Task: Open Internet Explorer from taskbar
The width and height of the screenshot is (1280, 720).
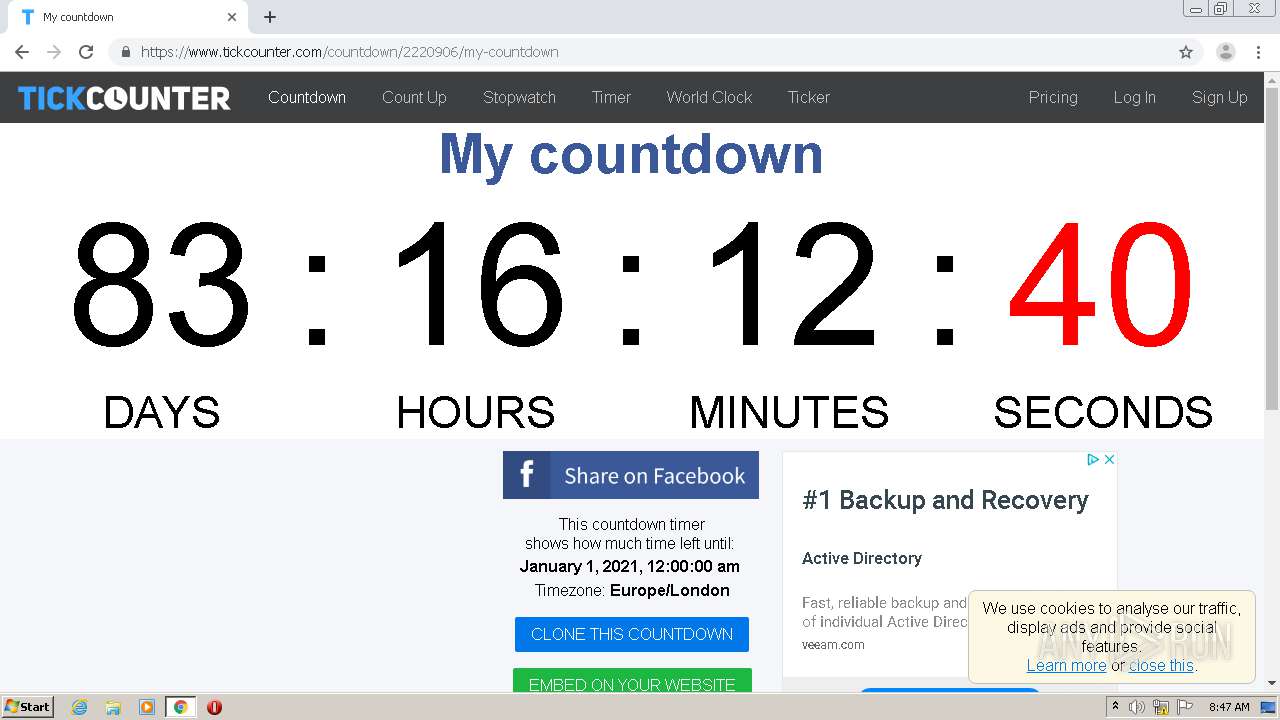Action: (x=80, y=707)
